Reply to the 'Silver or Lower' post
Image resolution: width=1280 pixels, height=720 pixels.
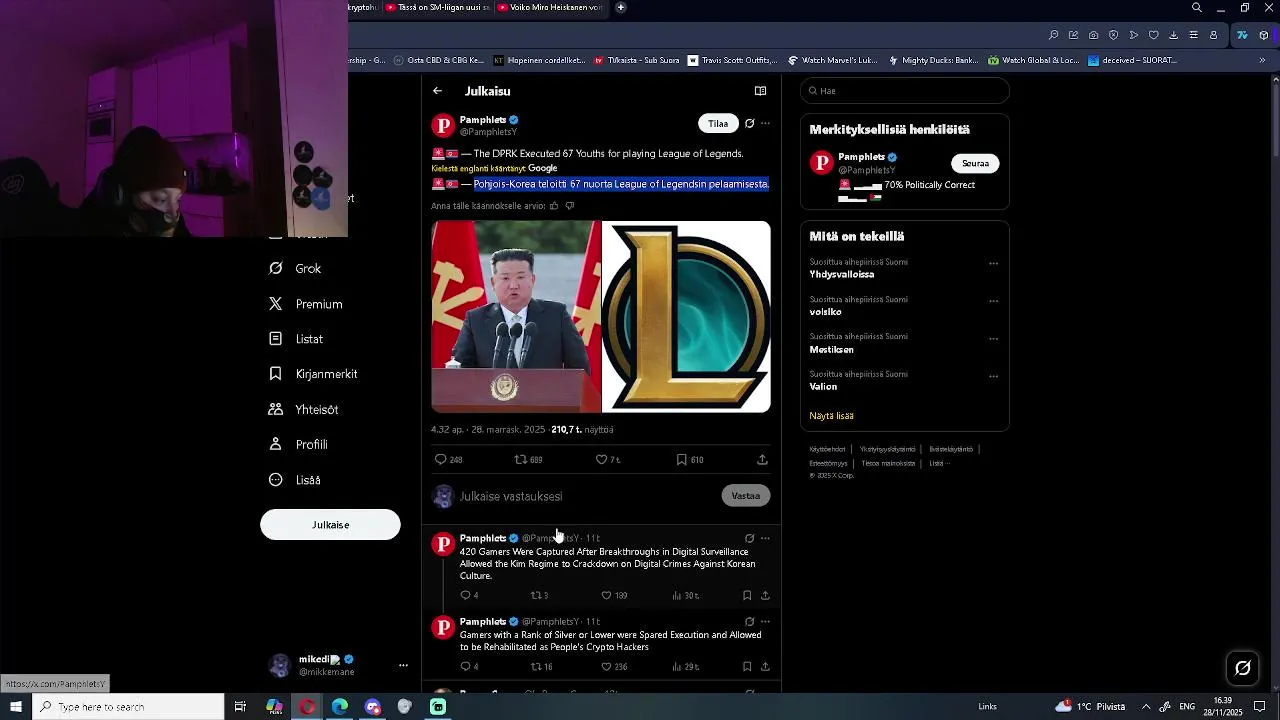coord(469,667)
